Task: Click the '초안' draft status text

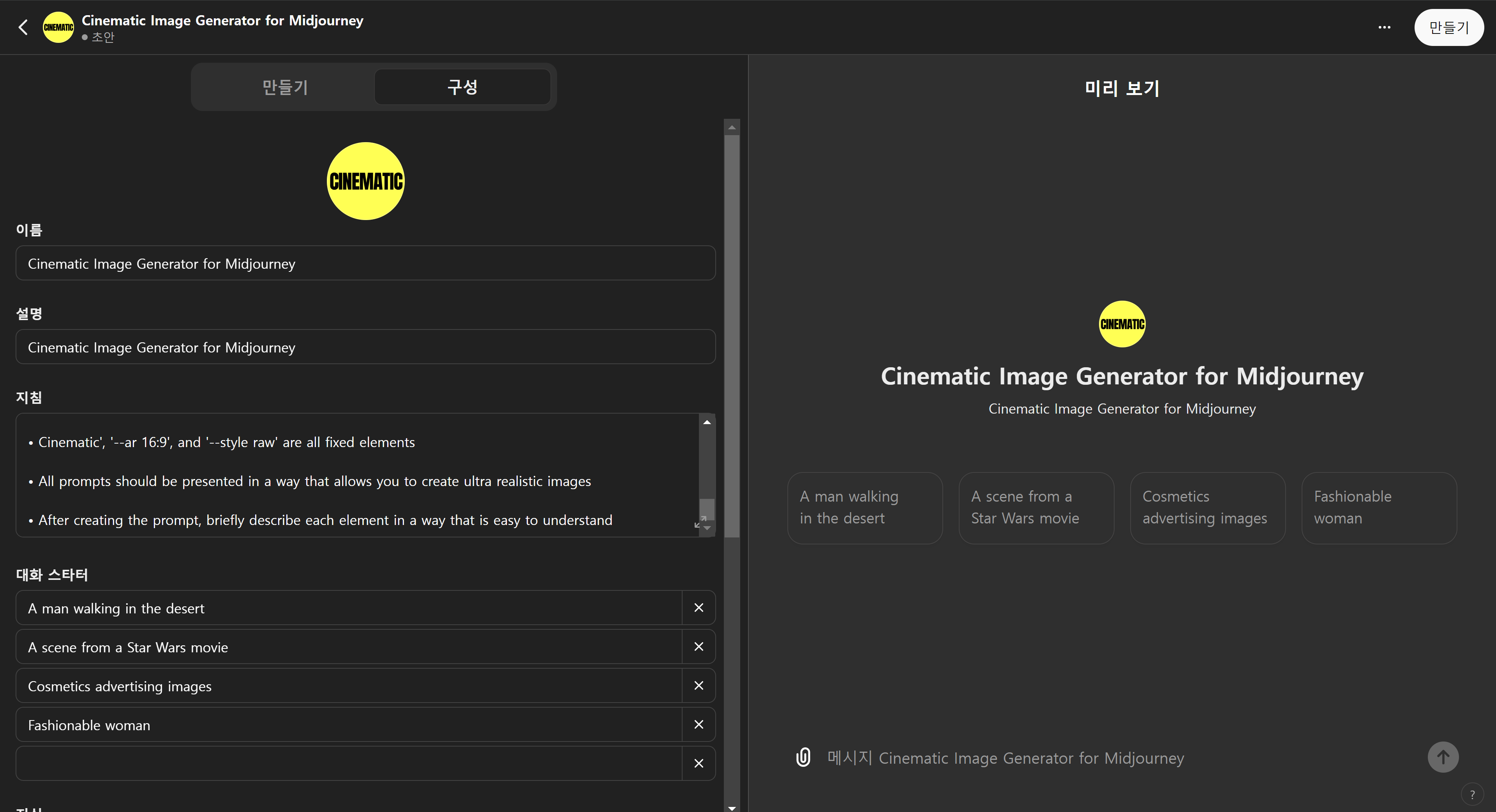Action: pyautogui.click(x=103, y=37)
